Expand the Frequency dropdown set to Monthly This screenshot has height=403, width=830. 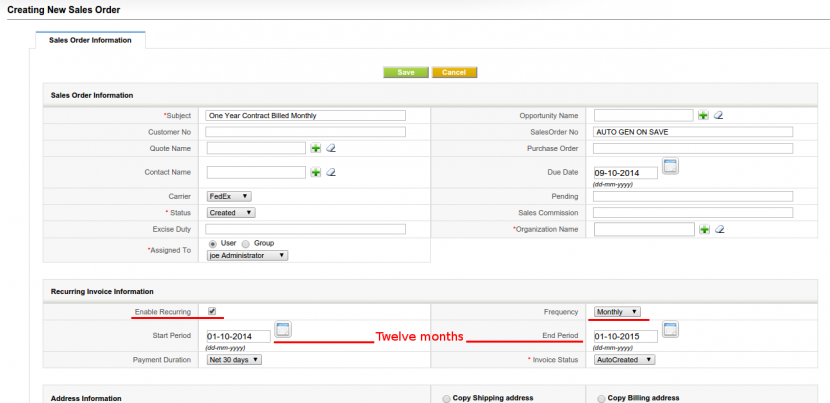click(x=617, y=312)
